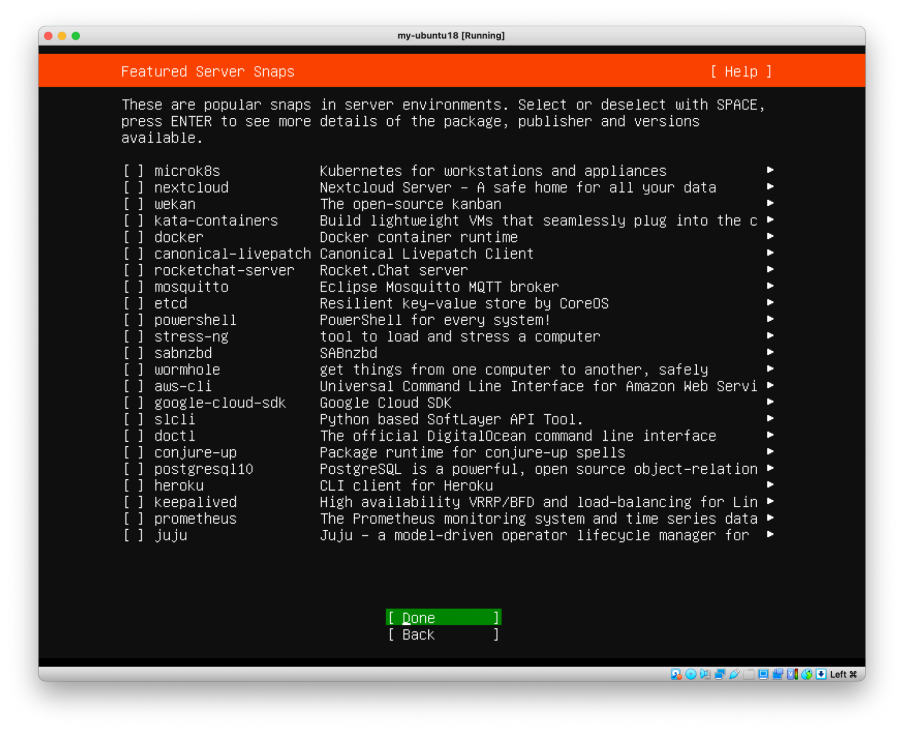Enable the postgresql10 checkbox

[x=134, y=469]
